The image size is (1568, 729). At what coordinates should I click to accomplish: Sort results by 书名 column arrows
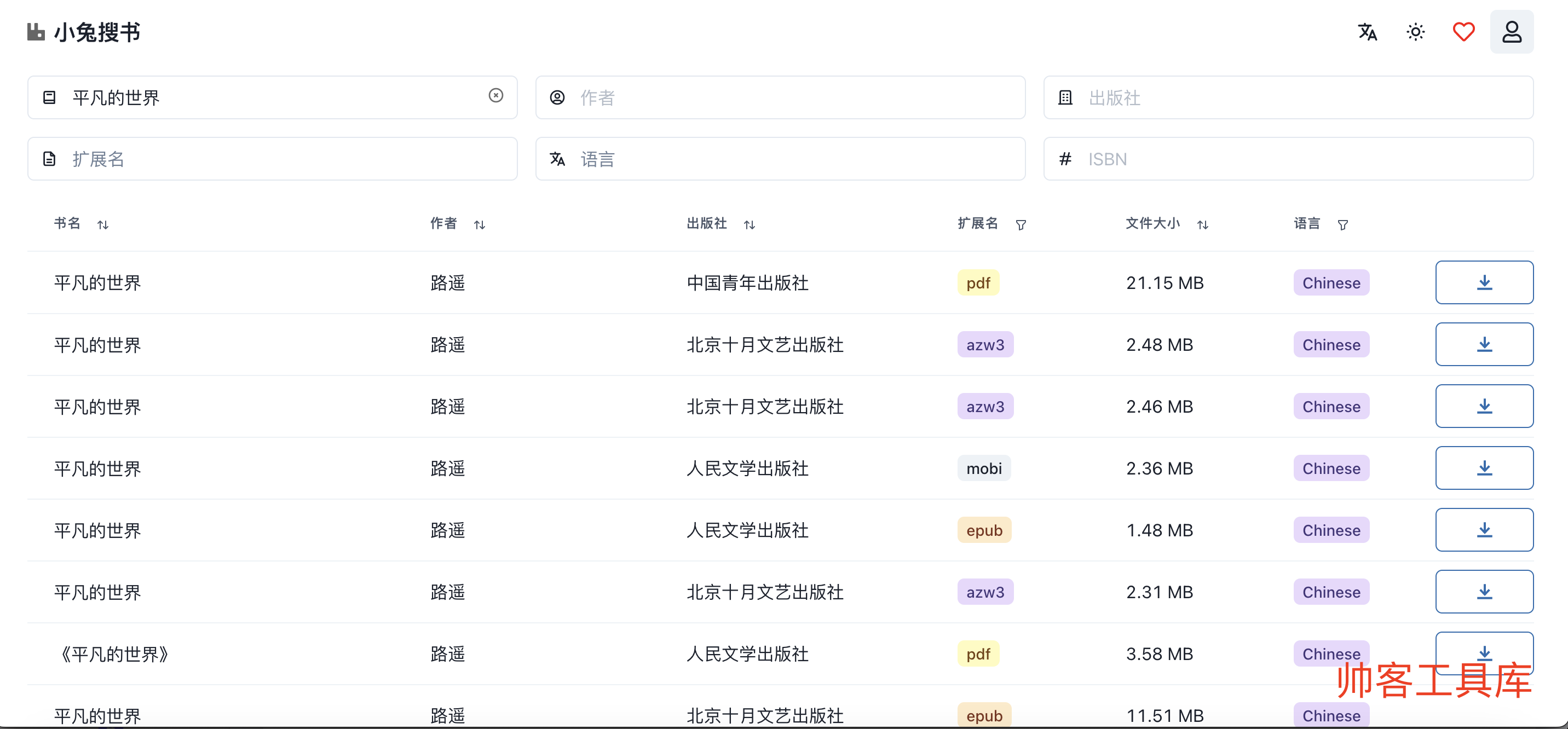[103, 224]
